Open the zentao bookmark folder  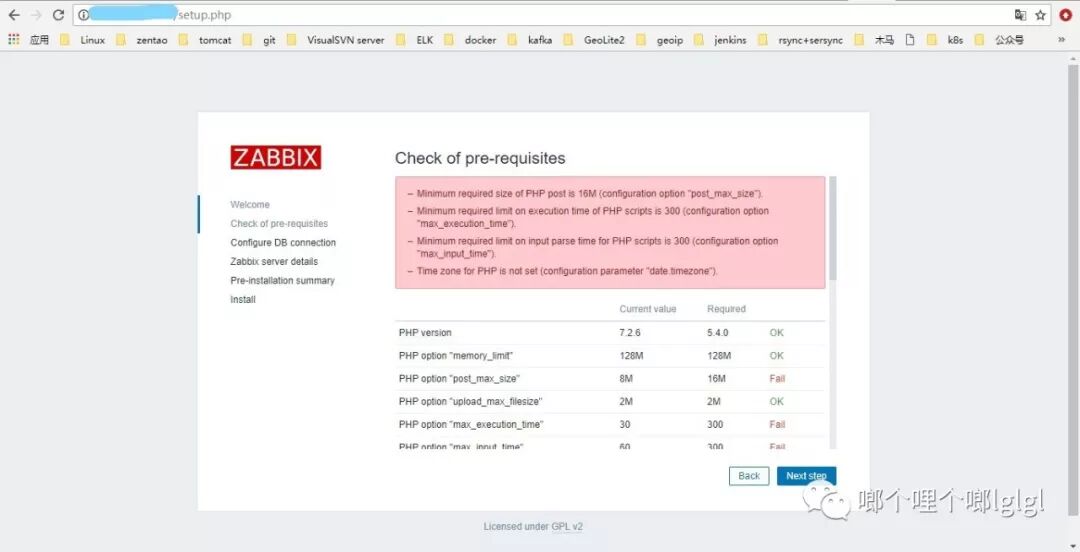click(x=141, y=40)
